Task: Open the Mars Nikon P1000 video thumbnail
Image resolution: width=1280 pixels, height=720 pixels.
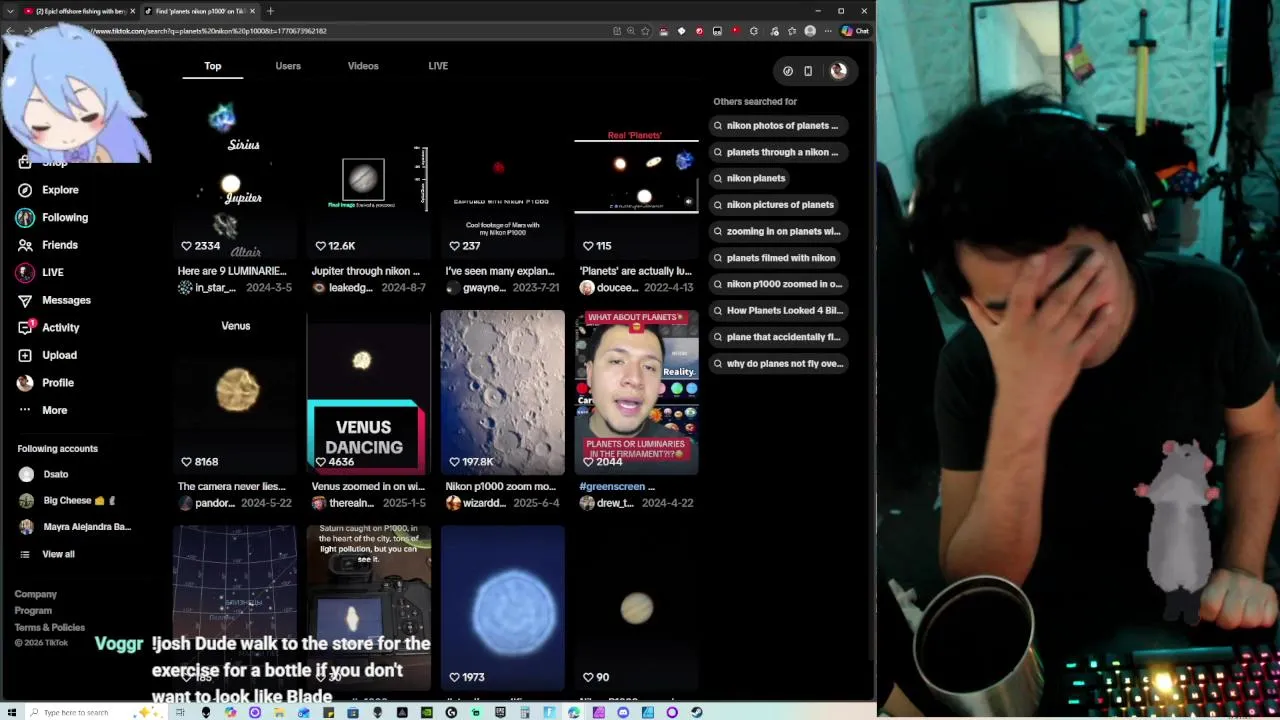Action: pyautogui.click(x=503, y=177)
